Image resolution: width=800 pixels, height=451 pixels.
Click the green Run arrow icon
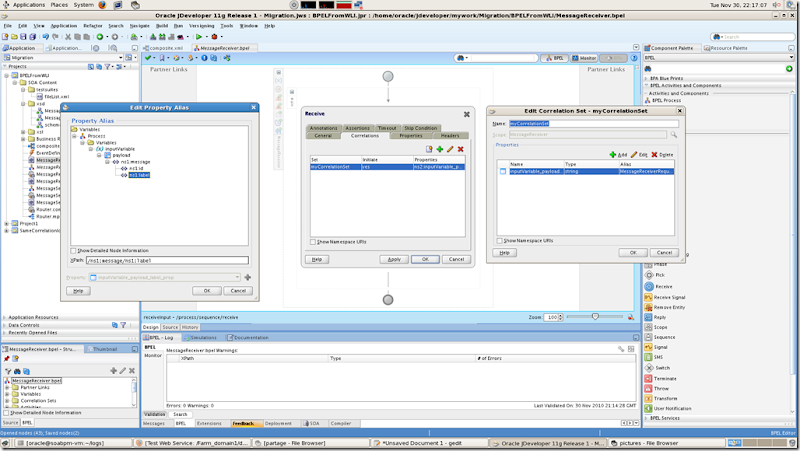click(x=199, y=37)
